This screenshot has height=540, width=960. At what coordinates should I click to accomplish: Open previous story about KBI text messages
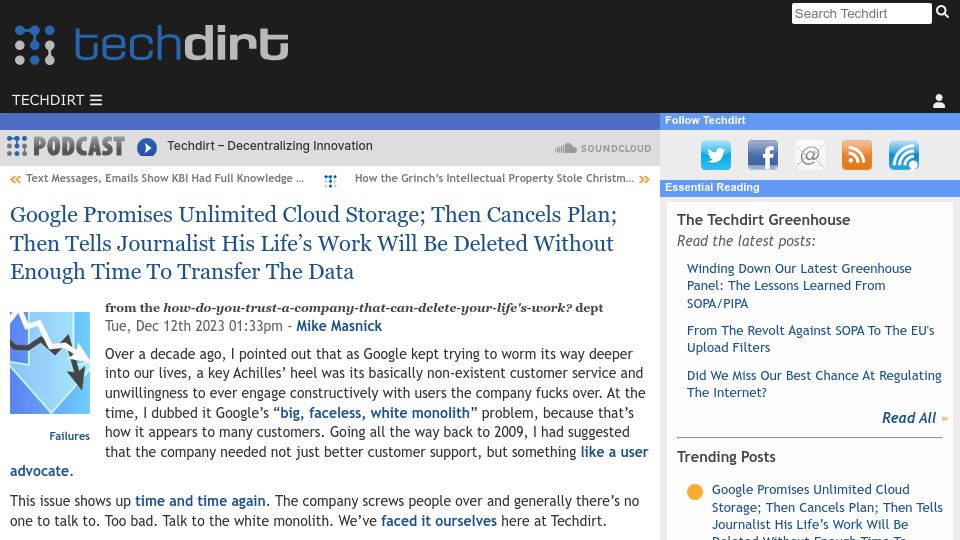[165, 178]
